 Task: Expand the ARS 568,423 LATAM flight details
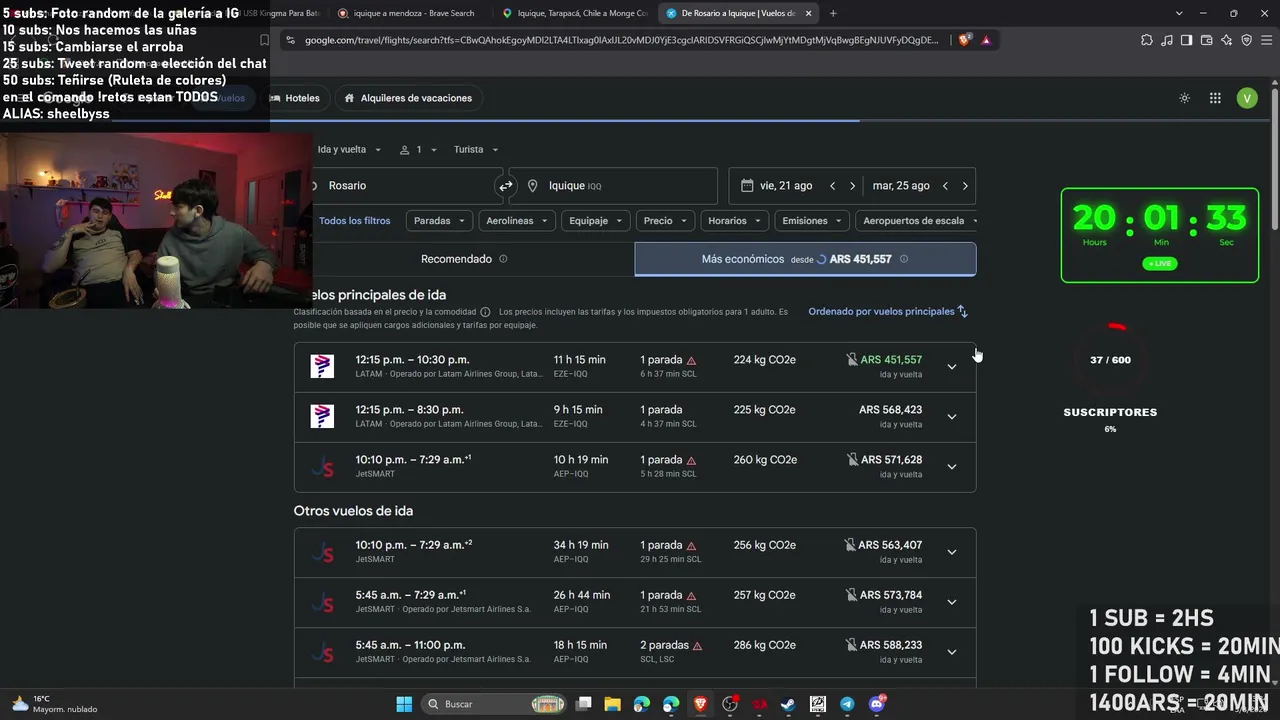point(952,417)
